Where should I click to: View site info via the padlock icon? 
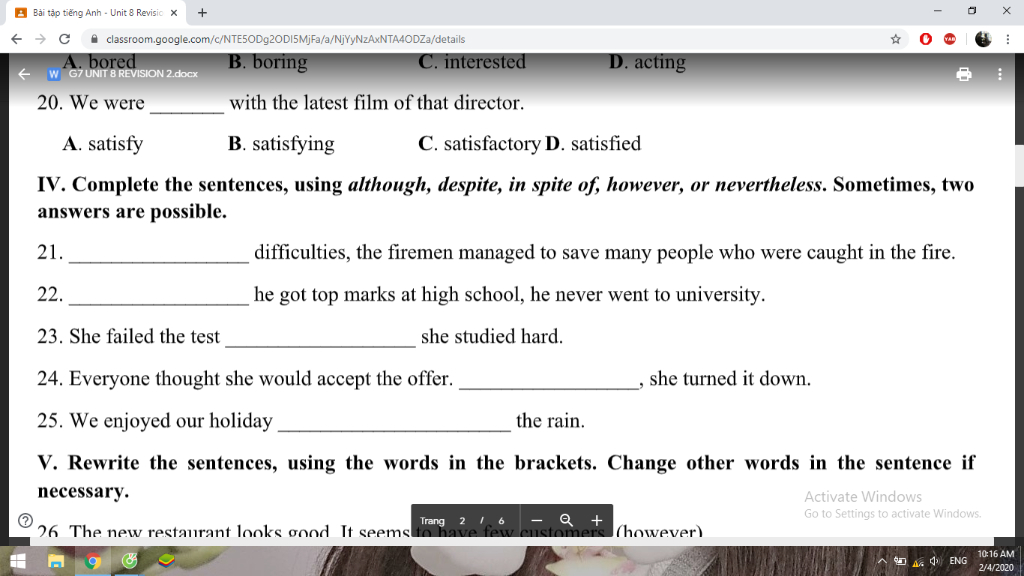coord(94,39)
